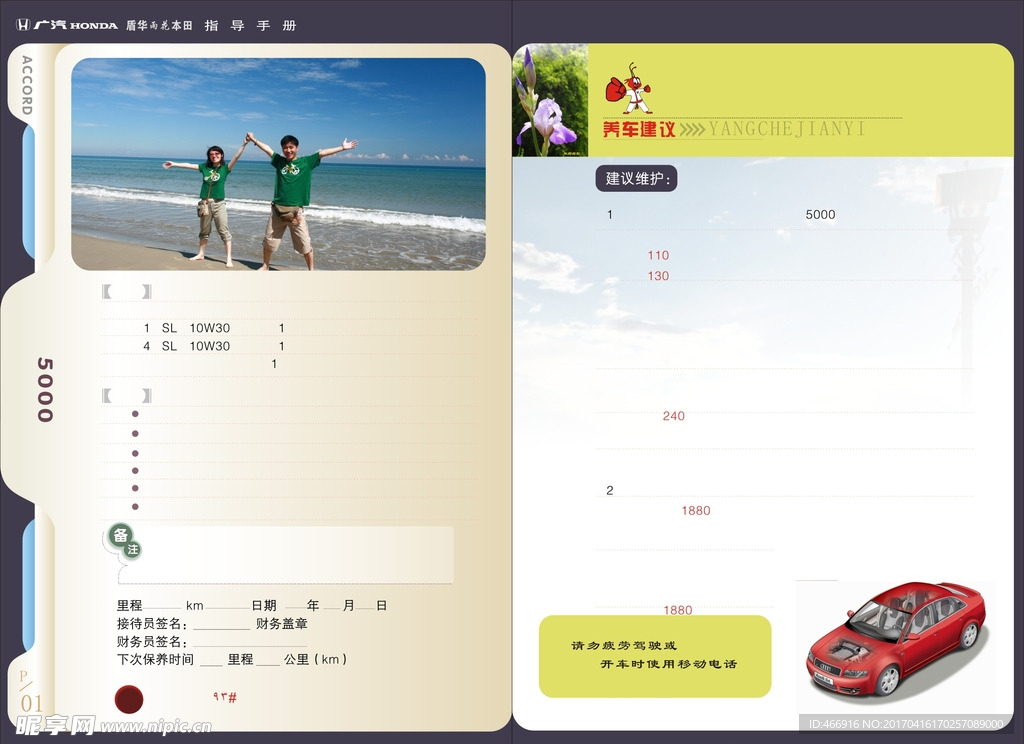Image resolution: width=1024 pixels, height=744 pixels.
Task: Click the 广汽 HONDA brand text
Action: 76,25
